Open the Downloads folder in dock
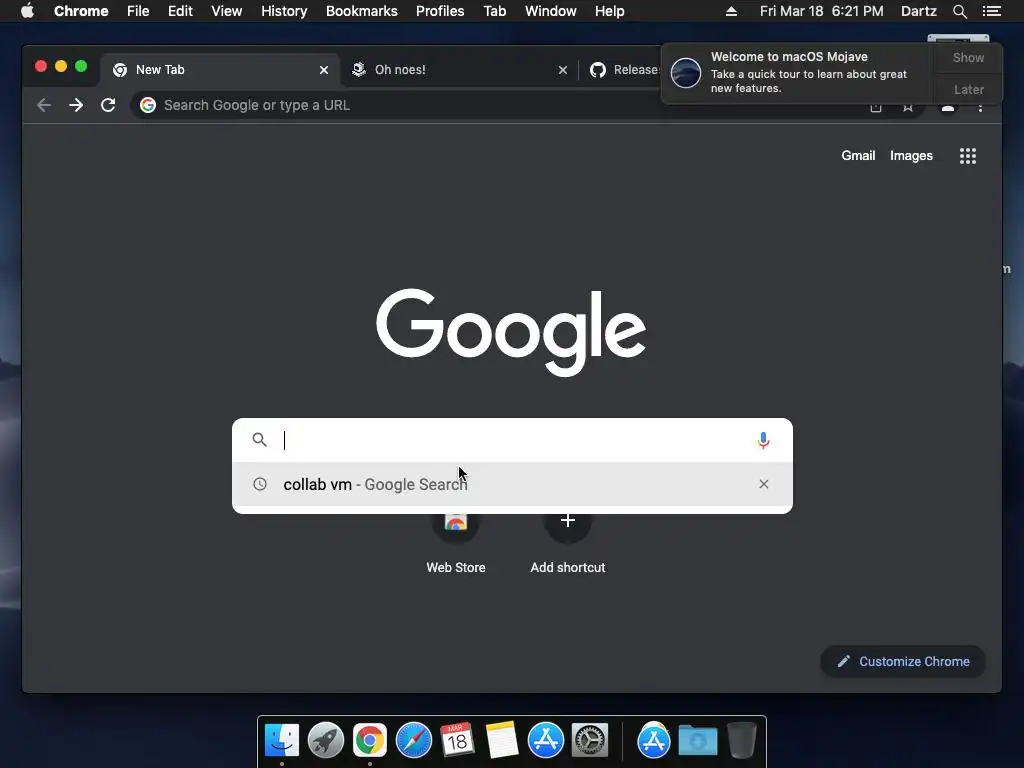This screenshot has height=768, width=1024. click(x=697, y=740)
